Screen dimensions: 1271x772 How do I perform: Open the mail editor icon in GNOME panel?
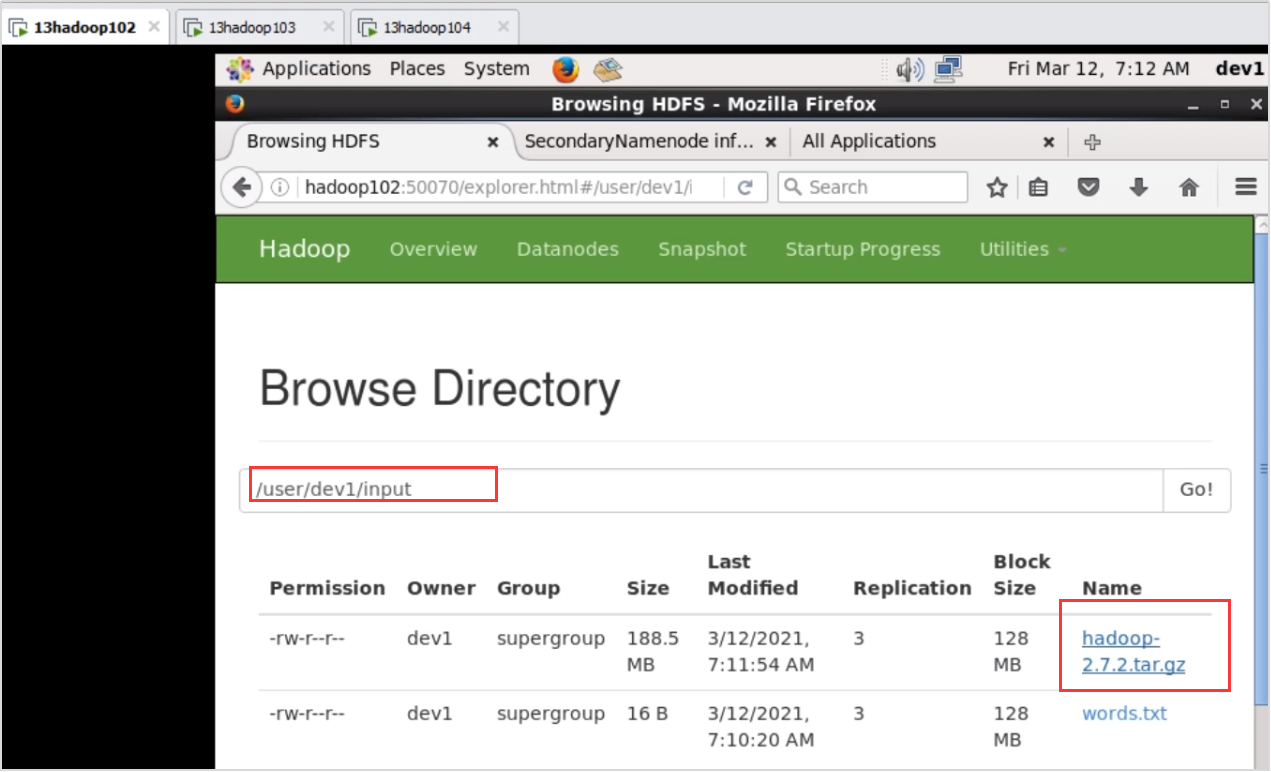point(608,69)
